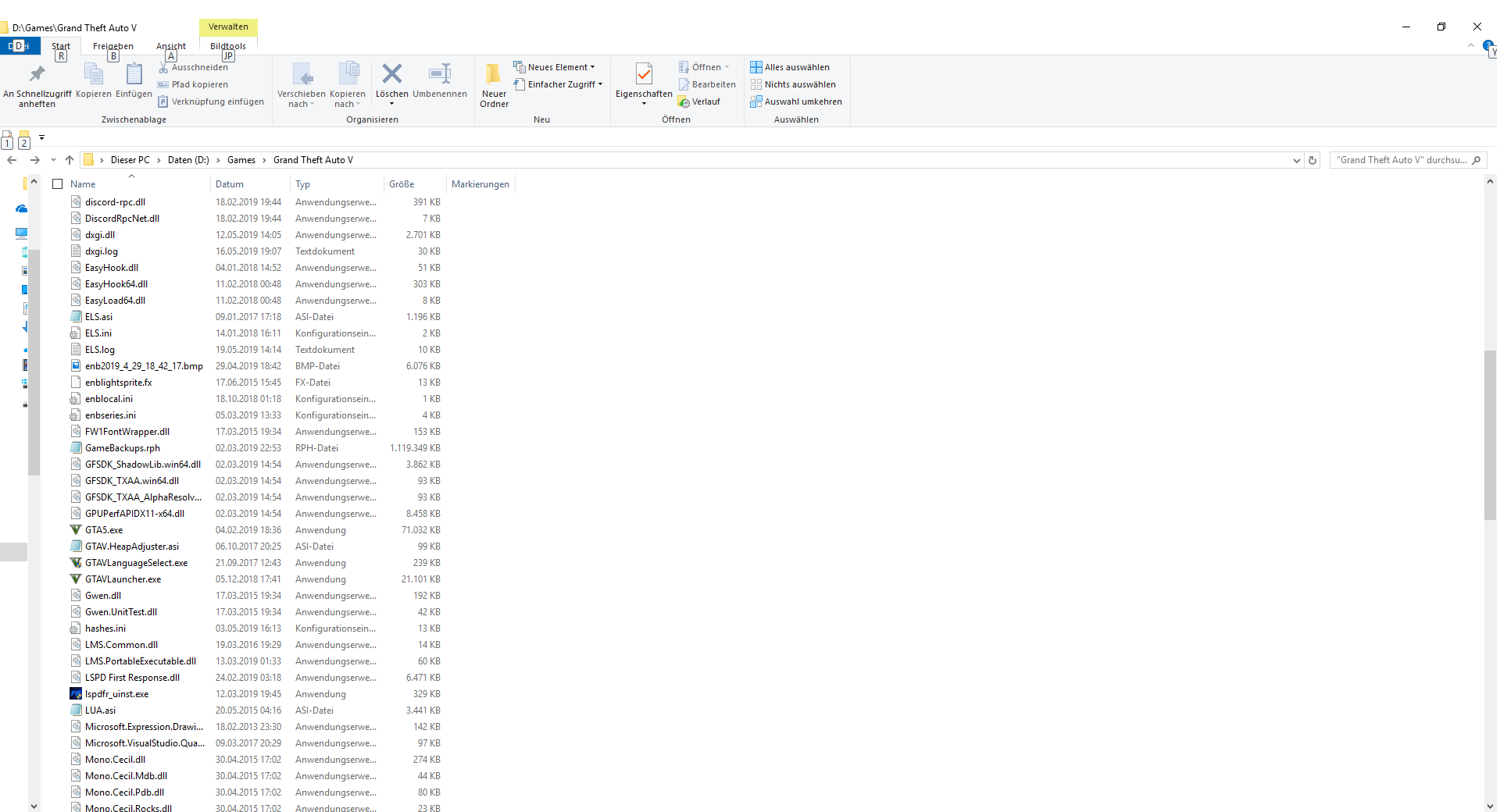
Task: Click the lspdfr_uinst.exe icon
Action: pos(76,694)
